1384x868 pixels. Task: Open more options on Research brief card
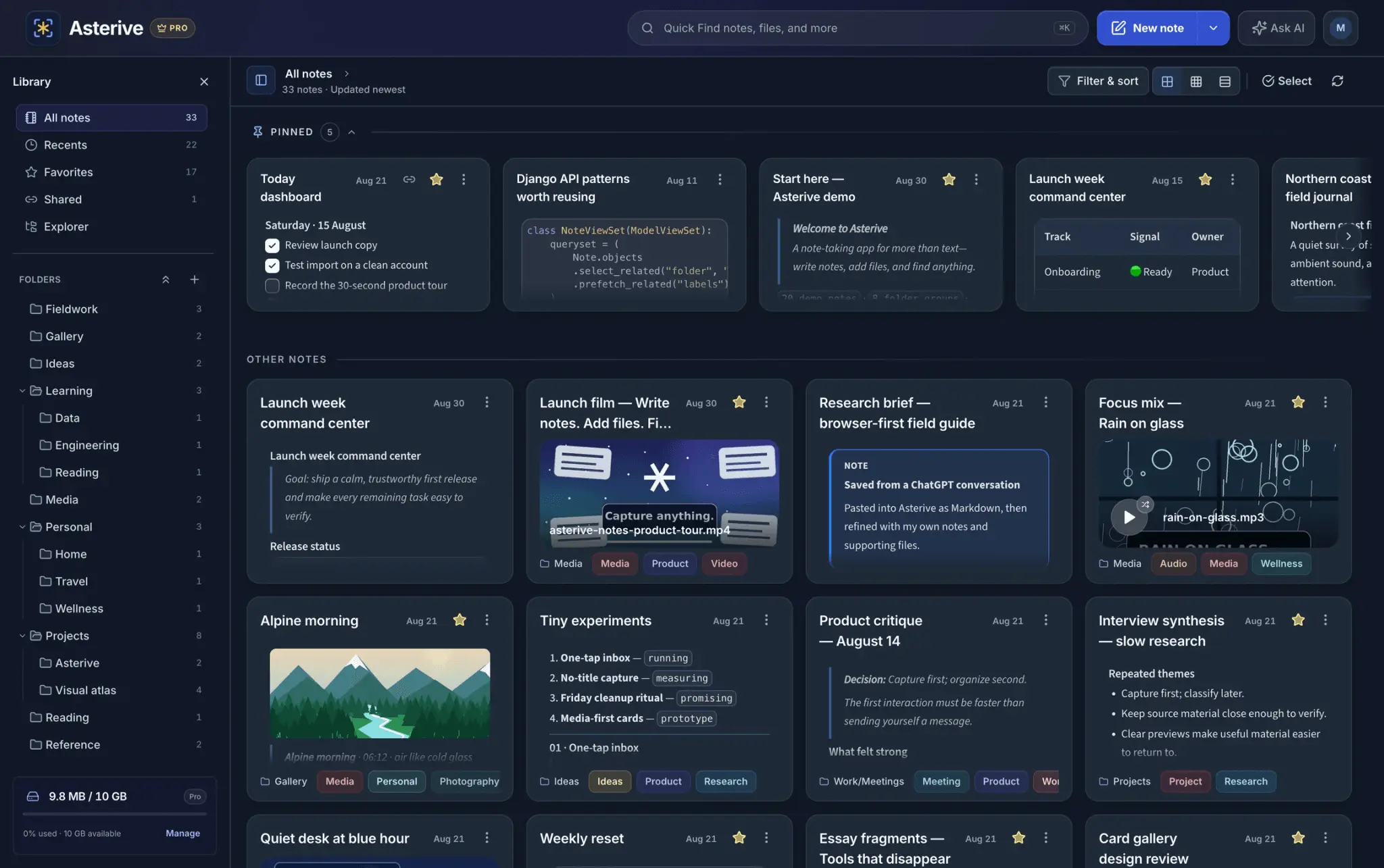tap(1046, 403)
